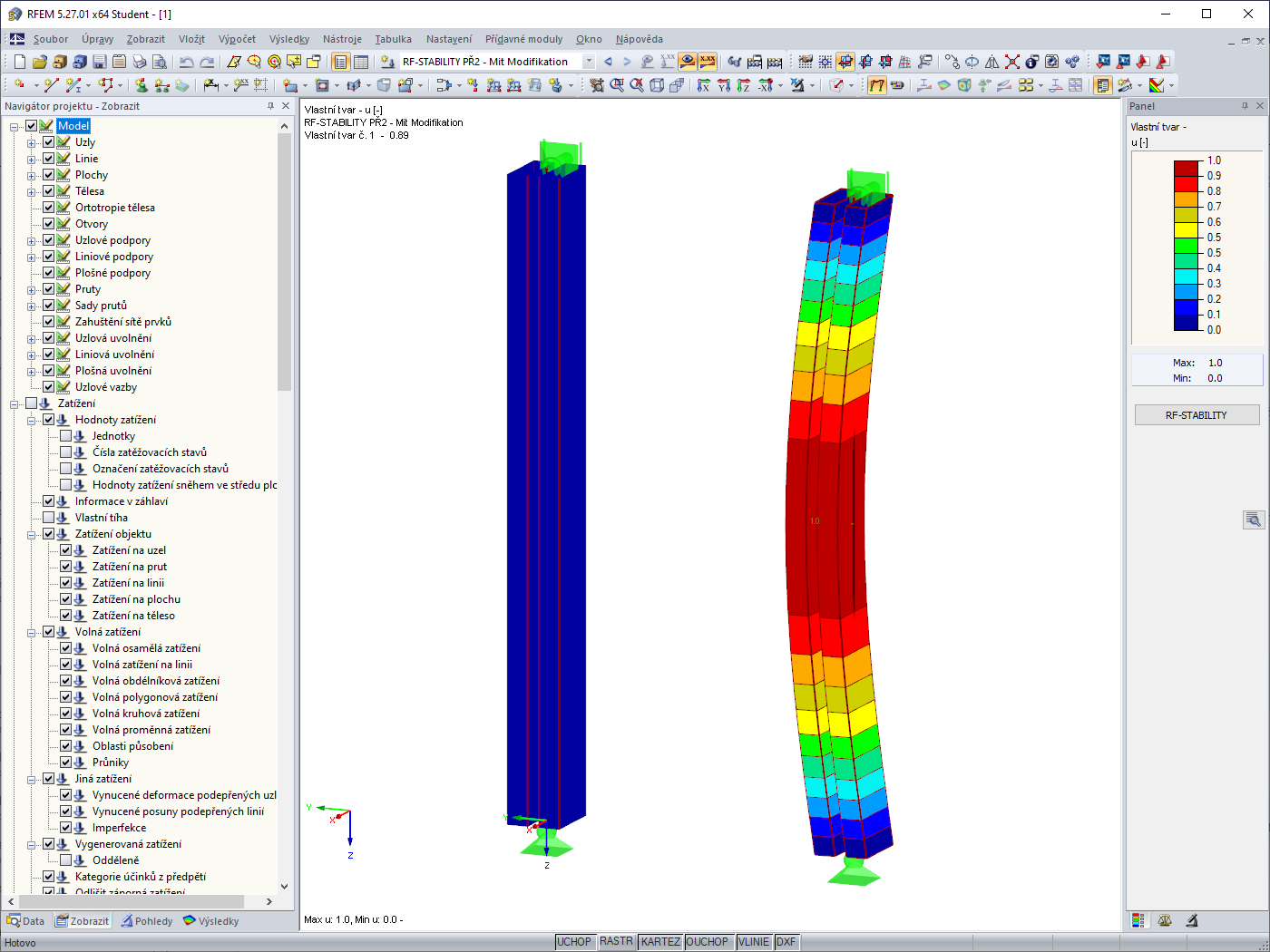This screenshot has height=952, width=1270.
Task: Open the Nápověda menu
Action: click(640, 39)
